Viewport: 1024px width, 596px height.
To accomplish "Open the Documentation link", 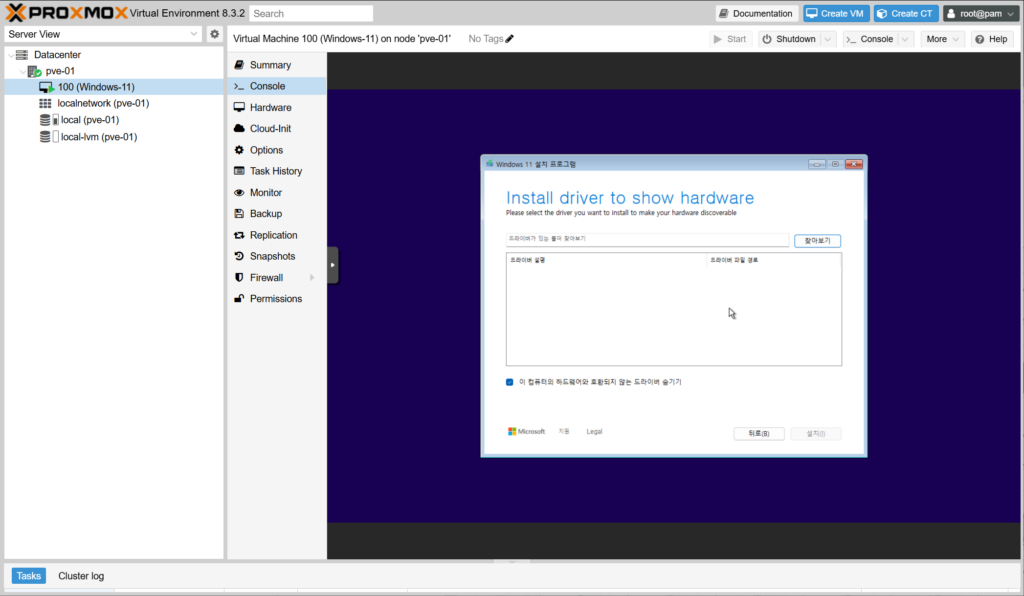I will coord(756,13).
